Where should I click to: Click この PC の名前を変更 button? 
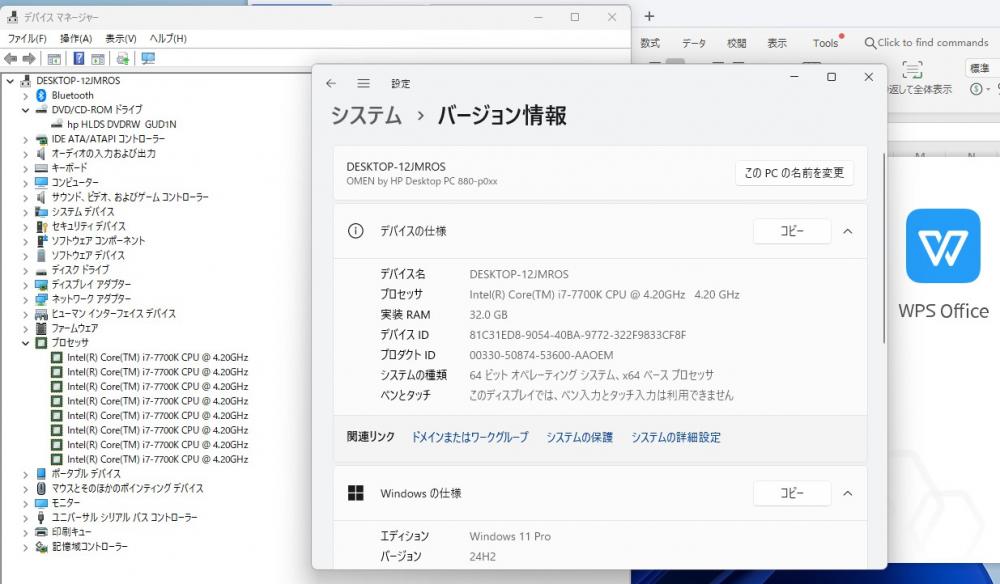[794, 173]
